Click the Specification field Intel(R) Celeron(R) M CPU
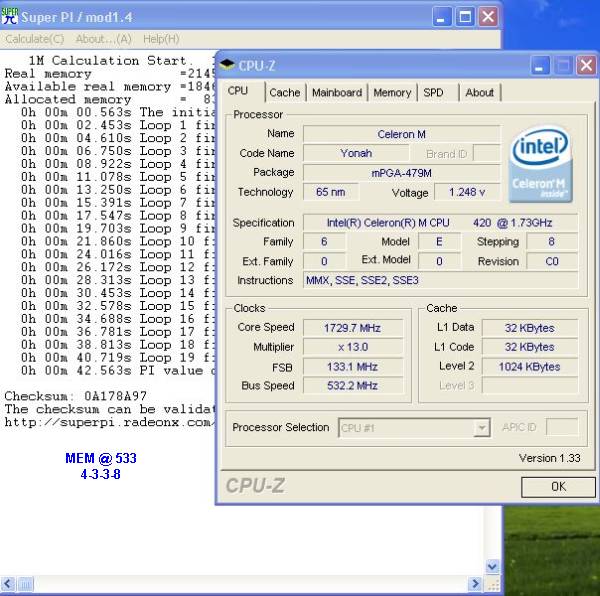Image resolution: width=600 pixels, height=596 pixels. pos(440,223)
